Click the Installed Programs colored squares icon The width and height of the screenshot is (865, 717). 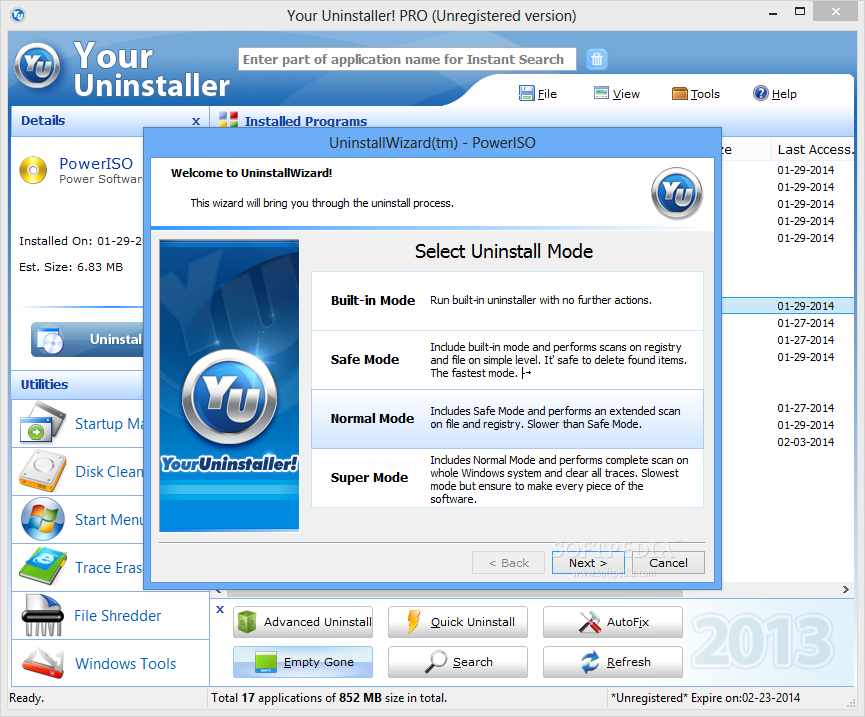coord(228,119)
